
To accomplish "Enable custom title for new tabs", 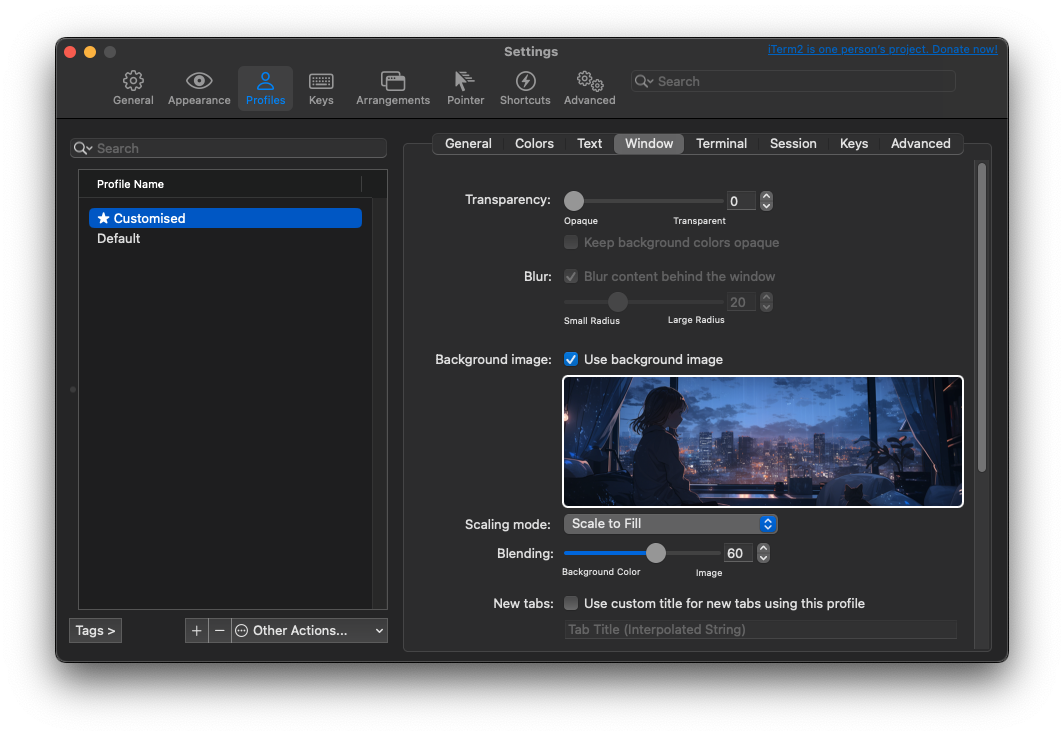I will coord(571,603).
